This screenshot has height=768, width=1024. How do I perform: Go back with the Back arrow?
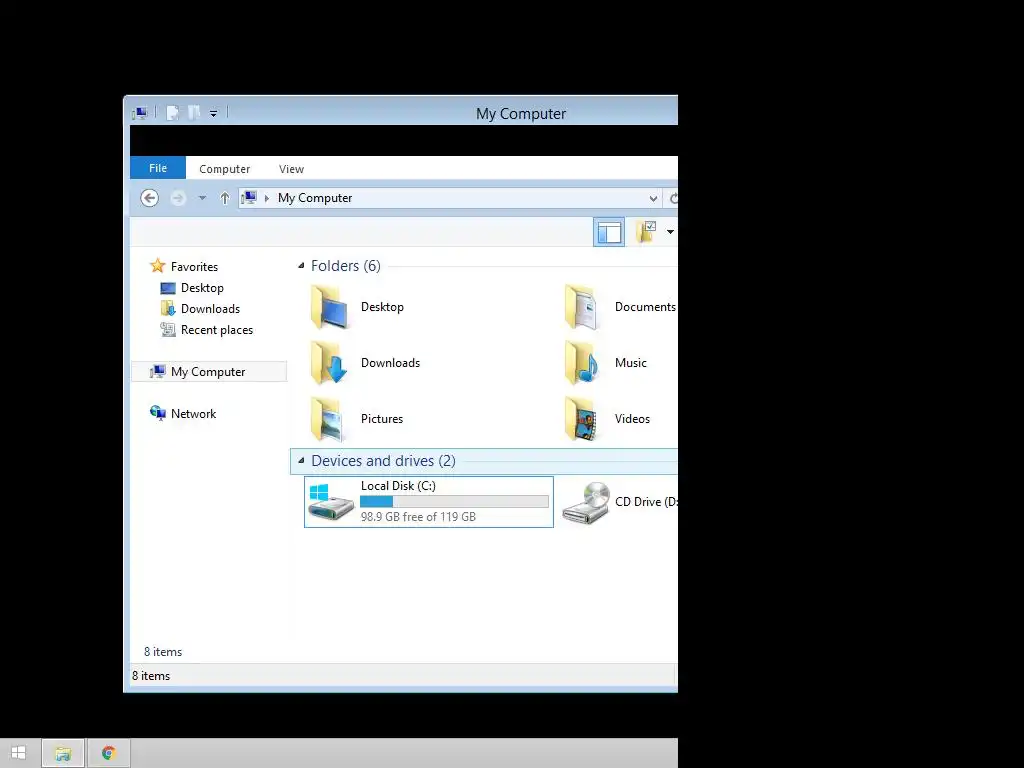(150, 198)
